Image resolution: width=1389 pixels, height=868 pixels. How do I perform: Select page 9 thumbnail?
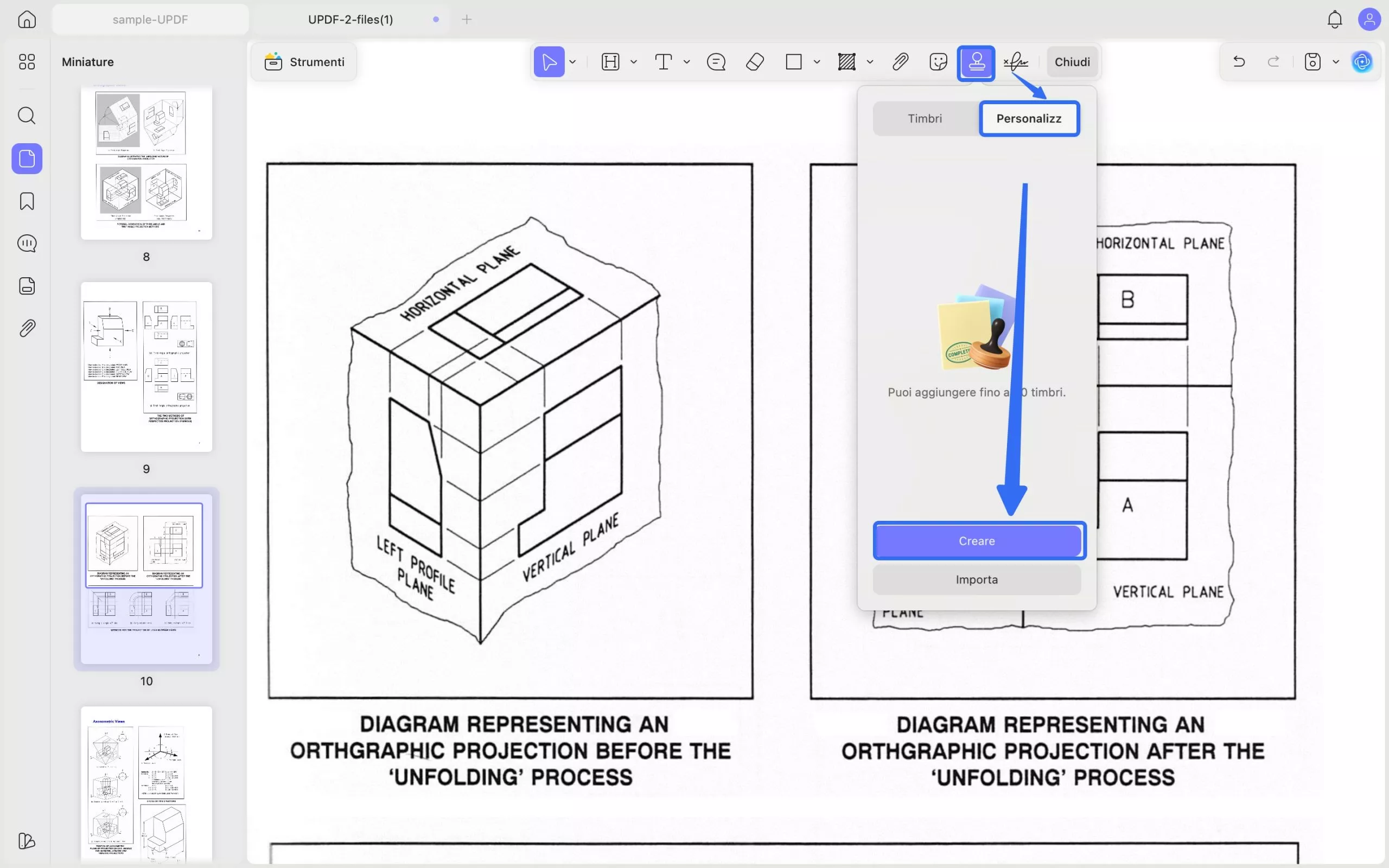tap(146, 367)
